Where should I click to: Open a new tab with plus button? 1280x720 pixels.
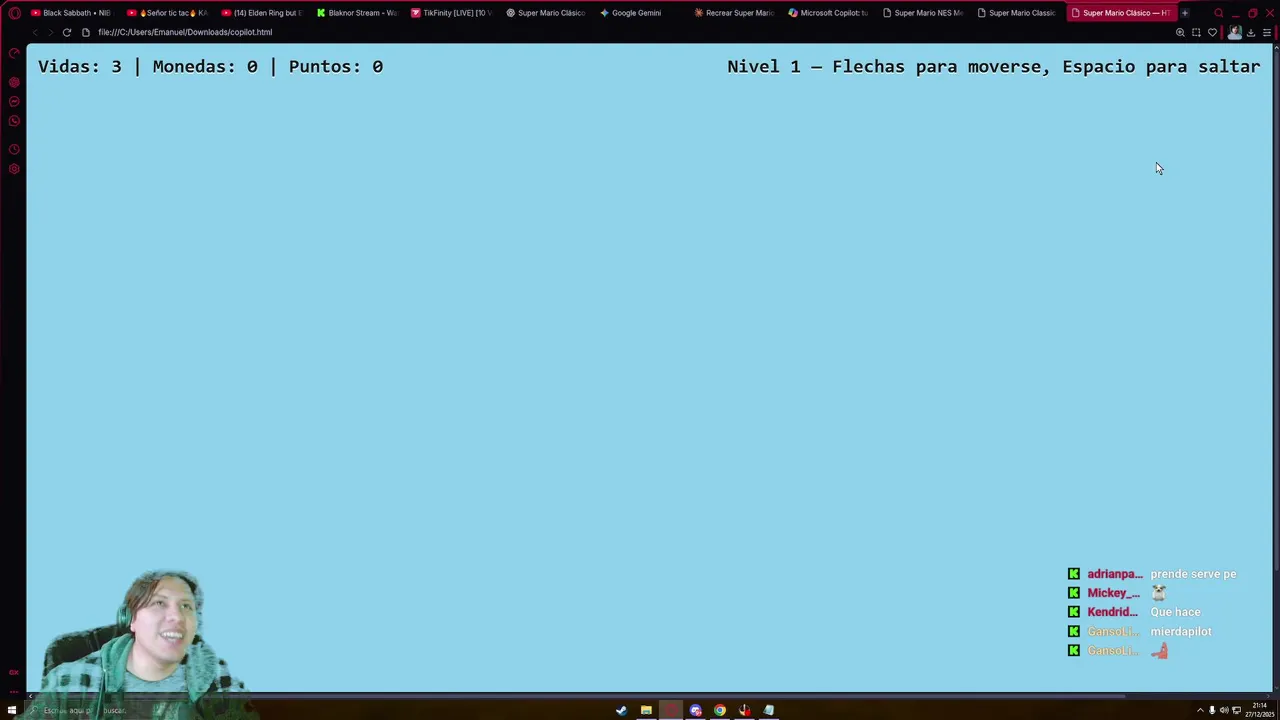[1184, 13]
